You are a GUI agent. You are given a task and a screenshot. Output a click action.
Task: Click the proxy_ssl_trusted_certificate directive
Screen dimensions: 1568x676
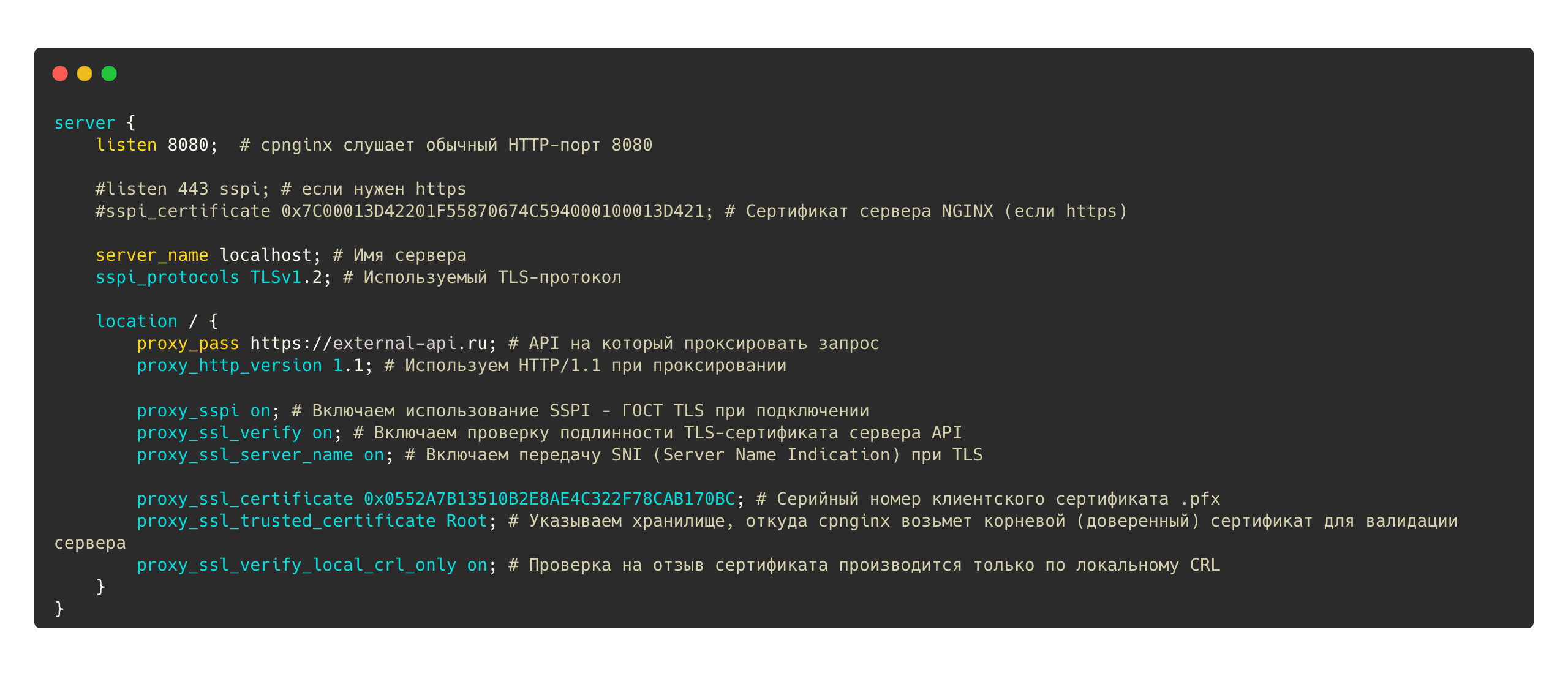coord(286,521)
